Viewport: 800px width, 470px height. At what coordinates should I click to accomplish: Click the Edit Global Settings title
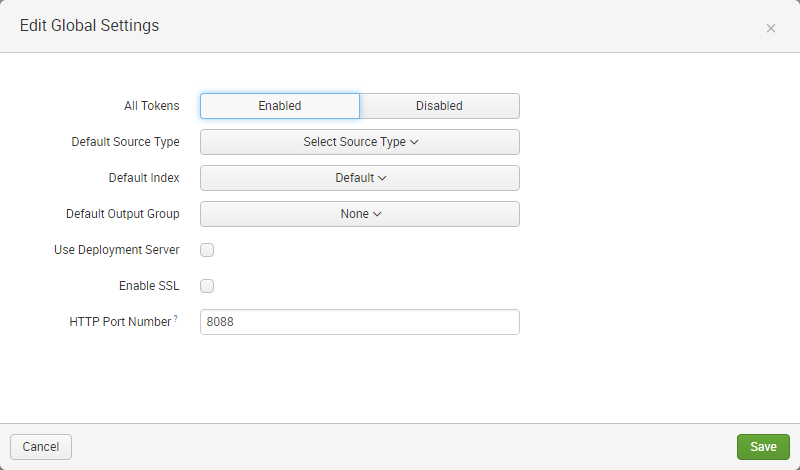tap(89, 26)
